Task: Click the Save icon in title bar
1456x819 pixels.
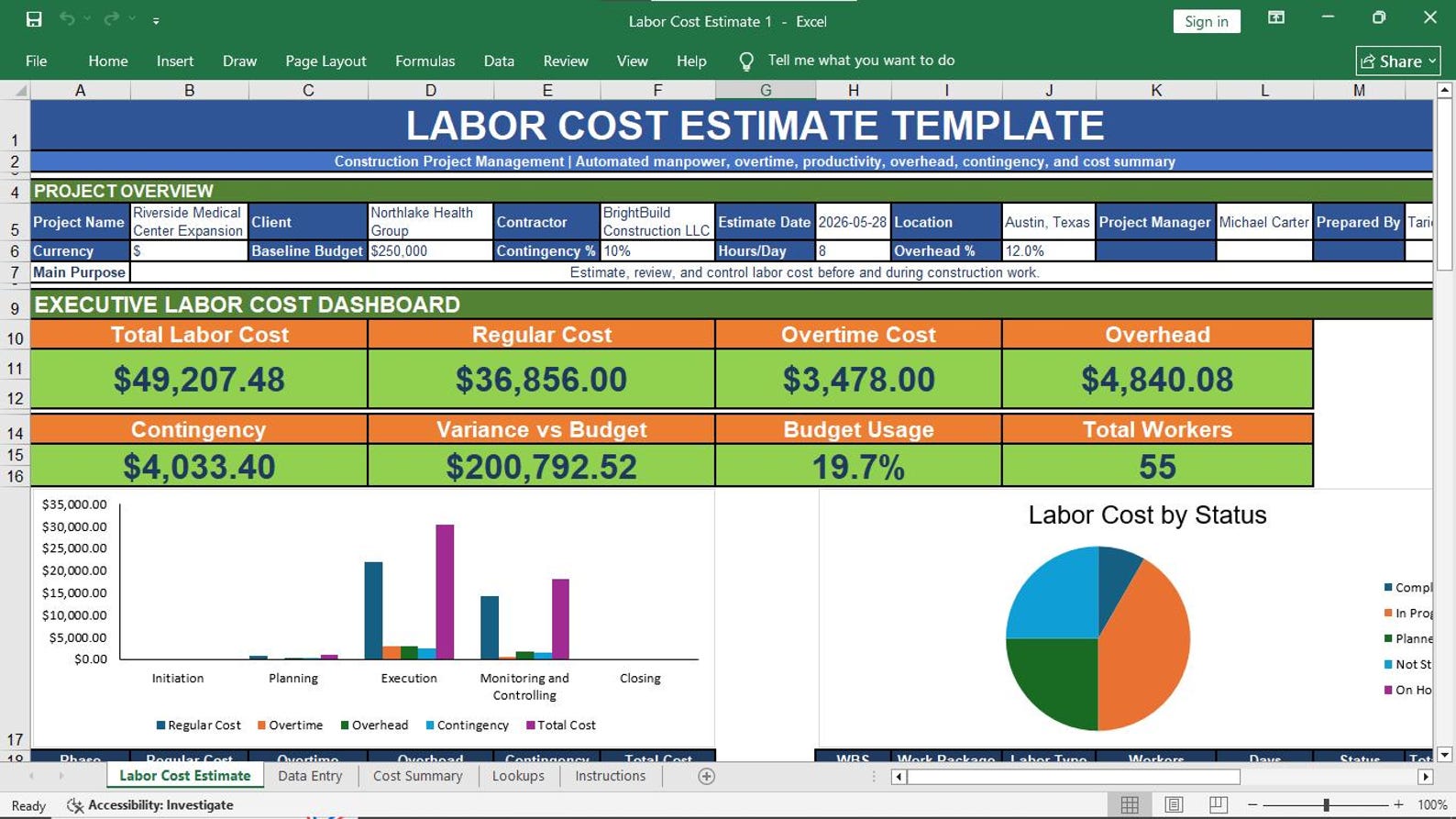Action: click(34, 19)
